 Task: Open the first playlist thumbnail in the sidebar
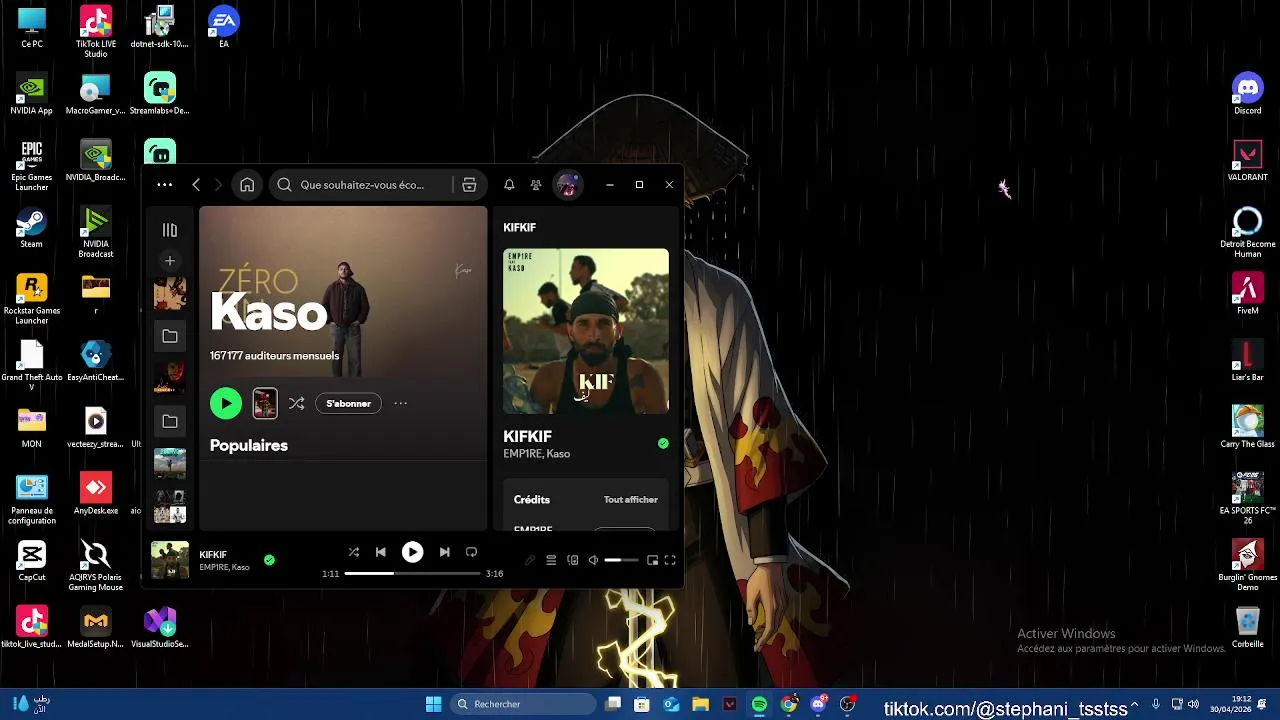(170, 294)
